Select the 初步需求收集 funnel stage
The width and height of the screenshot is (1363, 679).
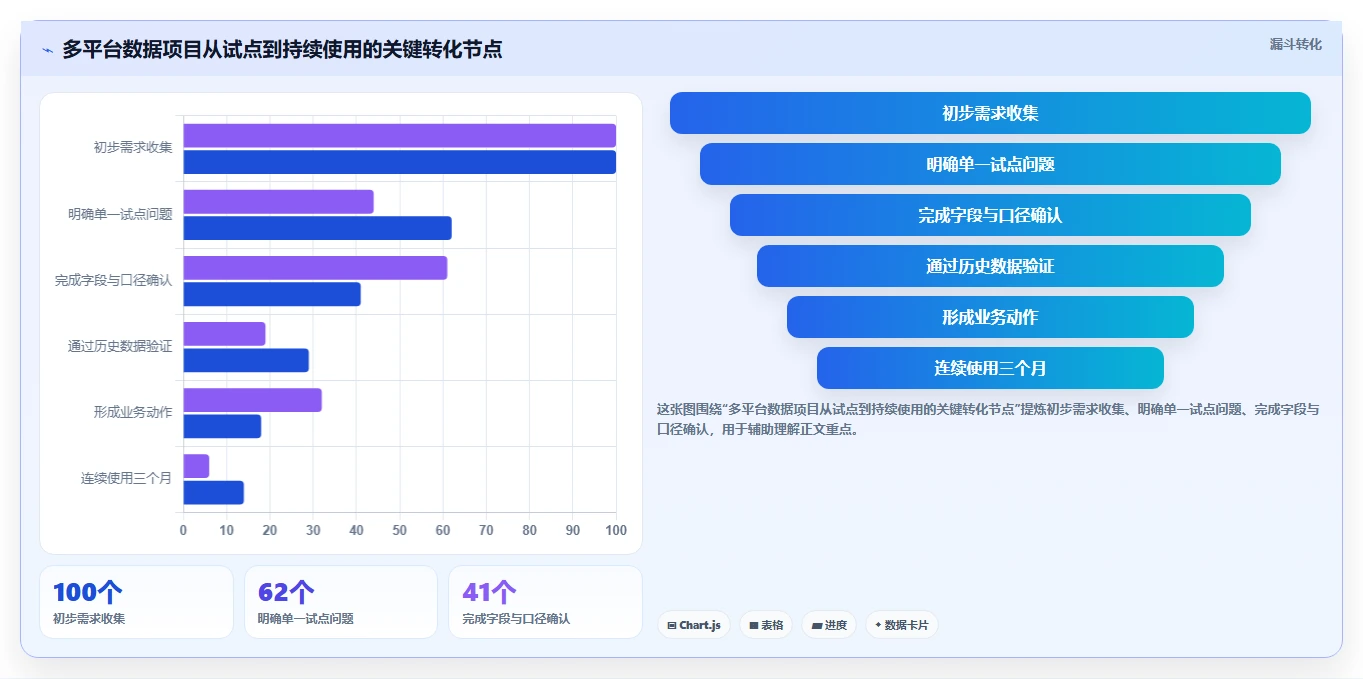pyautogui.click(x=990, y=113)
